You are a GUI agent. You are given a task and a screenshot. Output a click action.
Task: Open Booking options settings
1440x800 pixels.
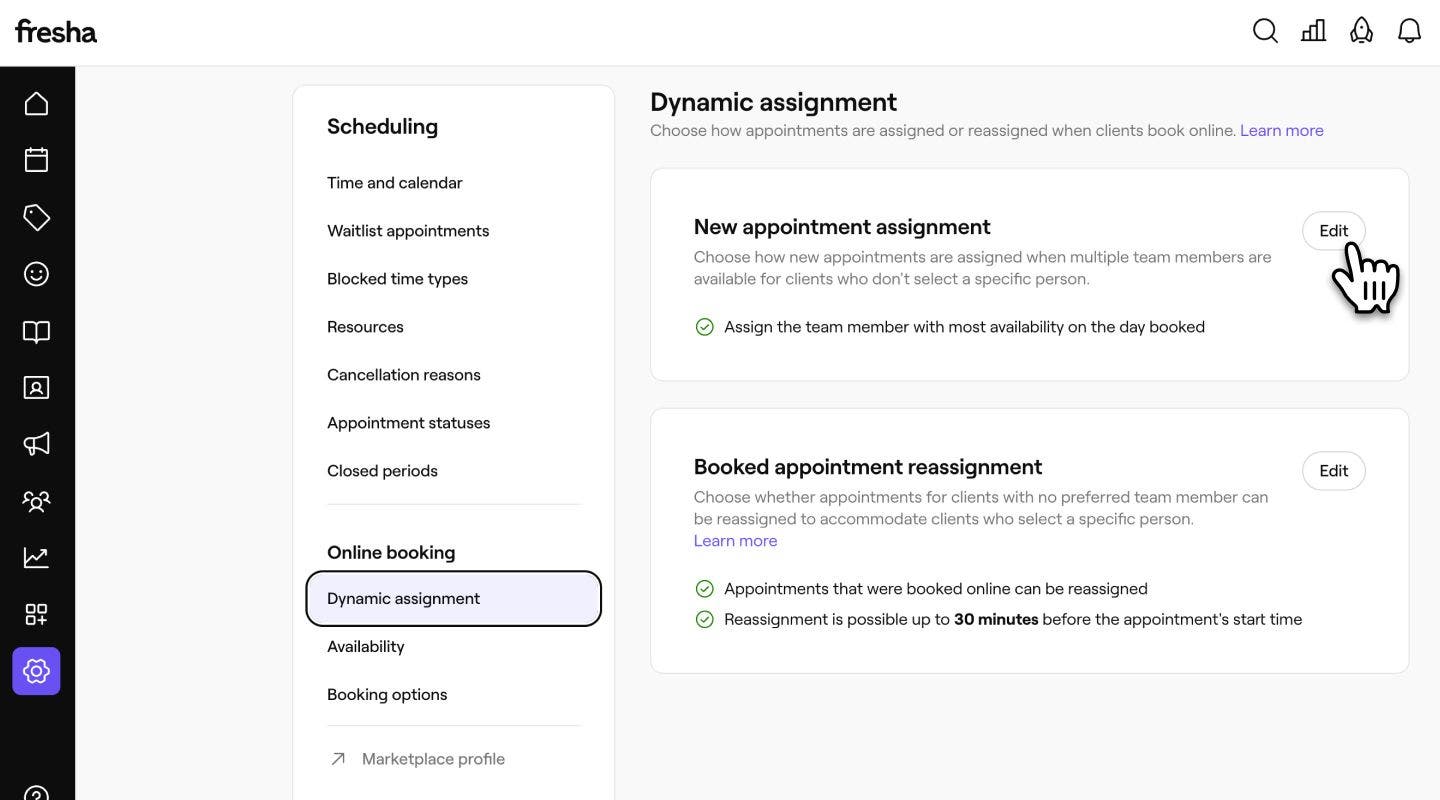(x=387, y=695)
